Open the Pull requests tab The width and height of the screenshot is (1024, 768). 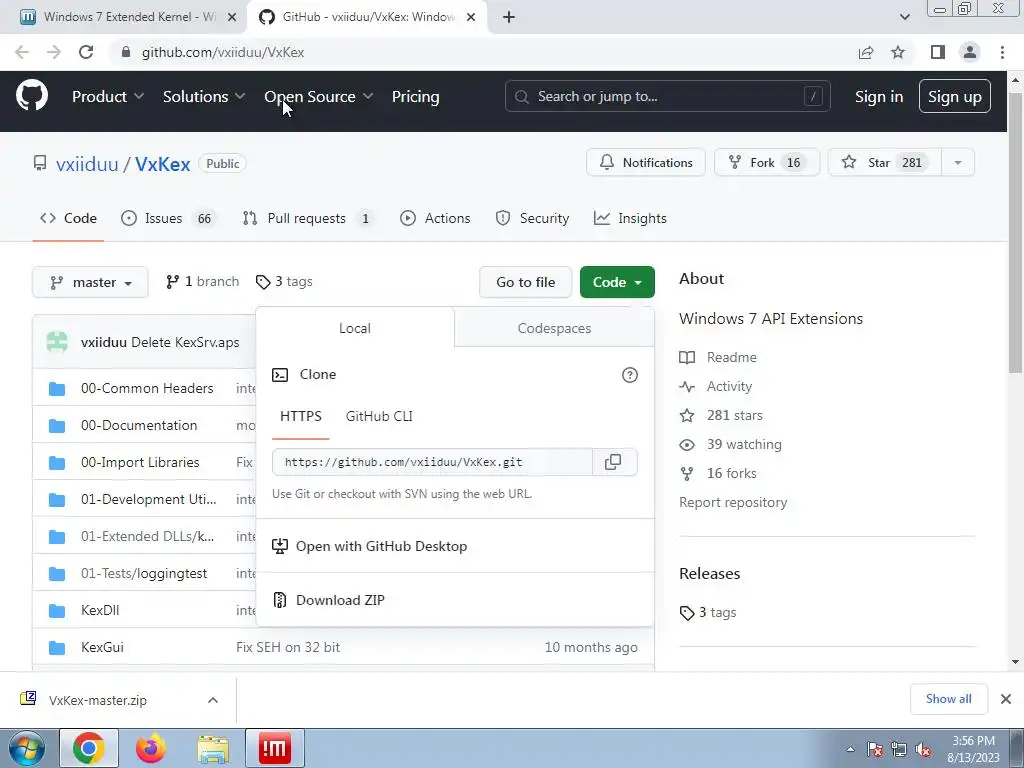coord(308,218)
